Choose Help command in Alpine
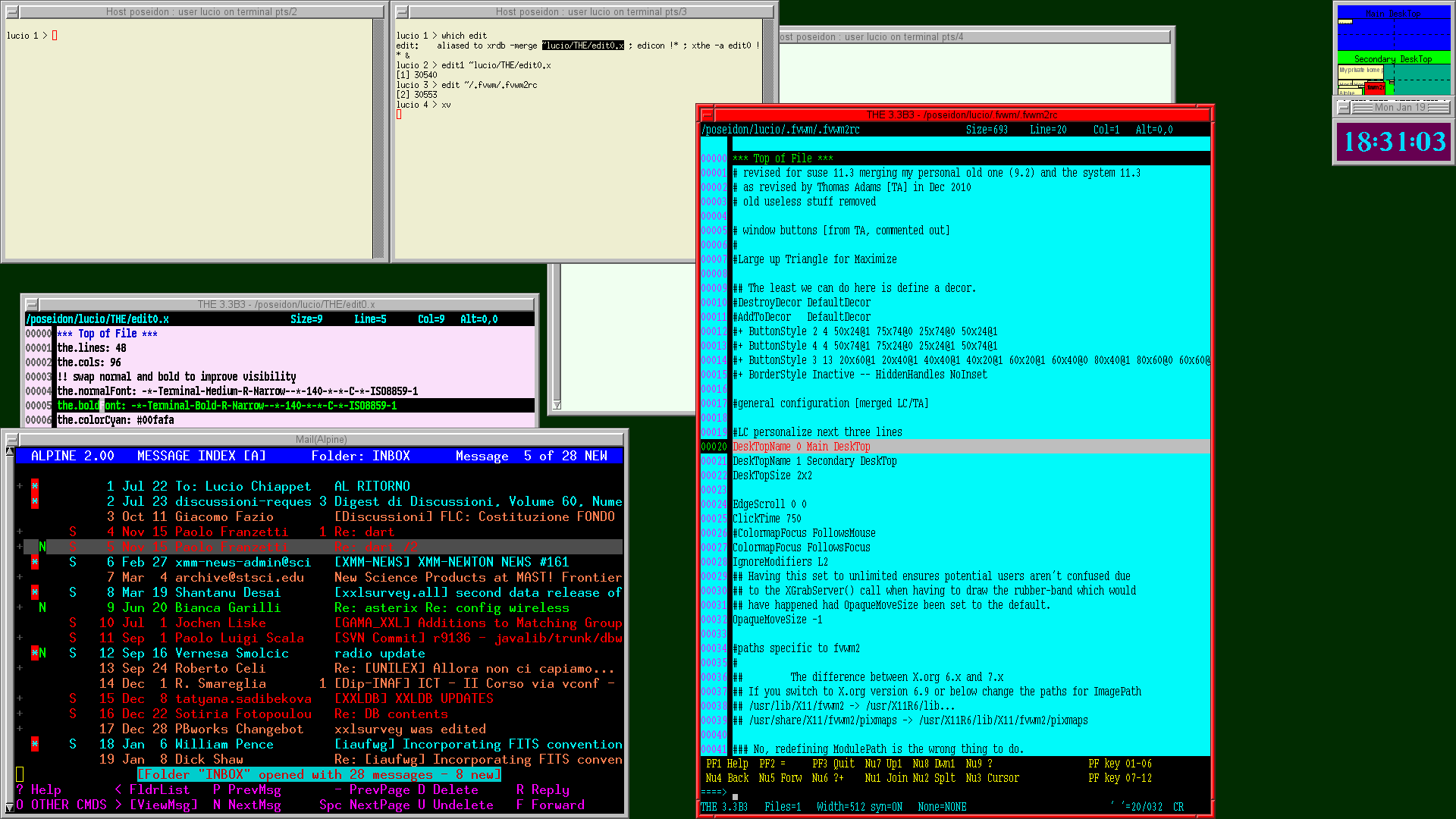Image resolution: width=1456 pixels, height=819 pixels. 39,790
